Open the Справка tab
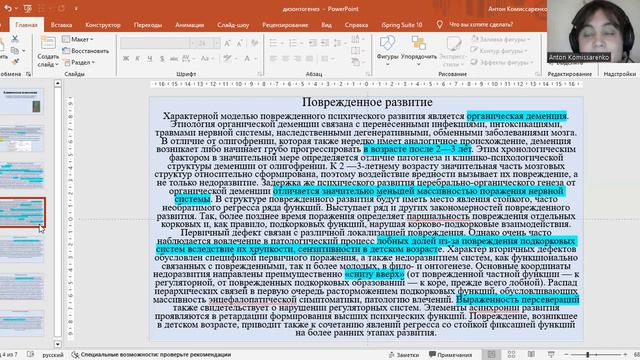The width and height of the screenshot is (640, 360). pyautogui.click(x=356, y=25)
